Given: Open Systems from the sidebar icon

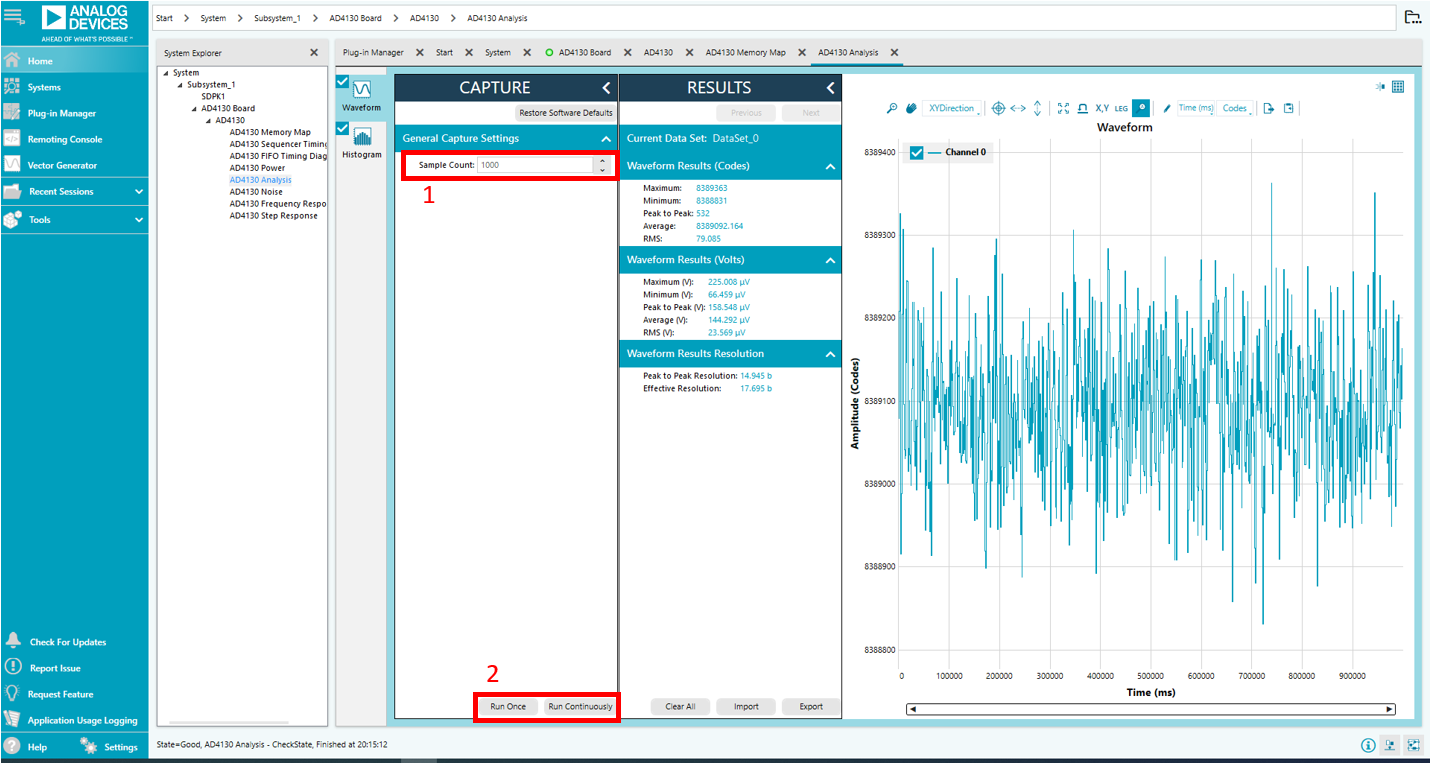Looking at the screenshot, I should point(13,87).
